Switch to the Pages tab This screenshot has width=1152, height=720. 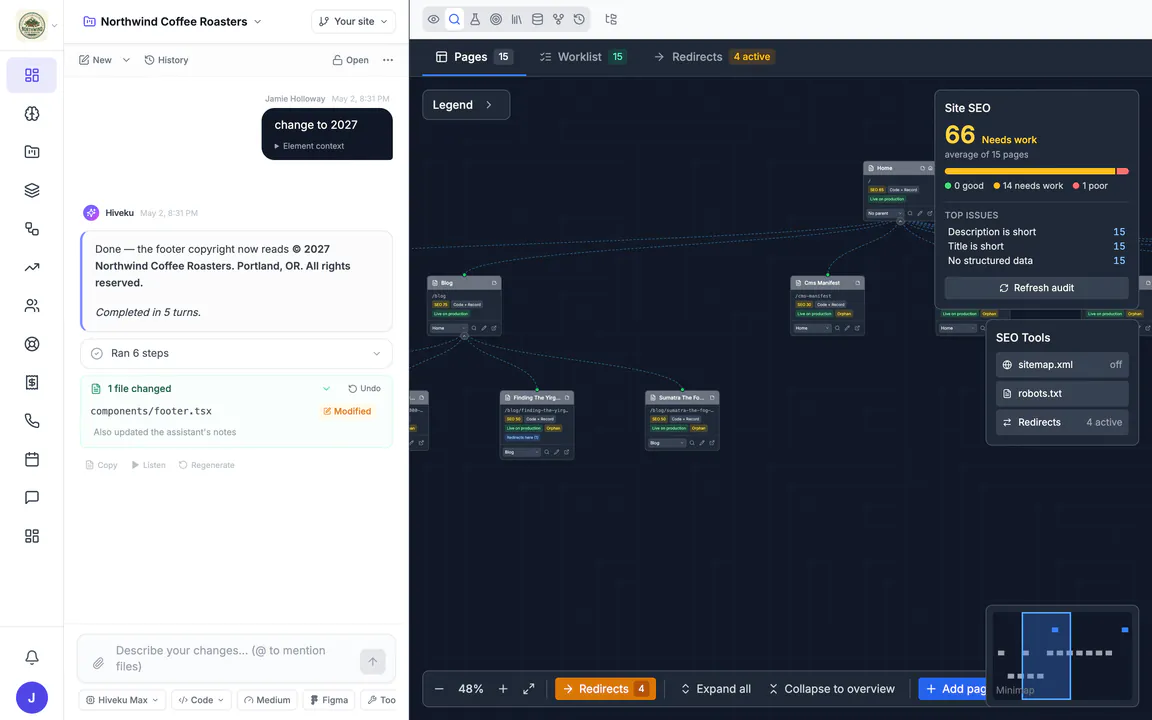click(474, 57)
